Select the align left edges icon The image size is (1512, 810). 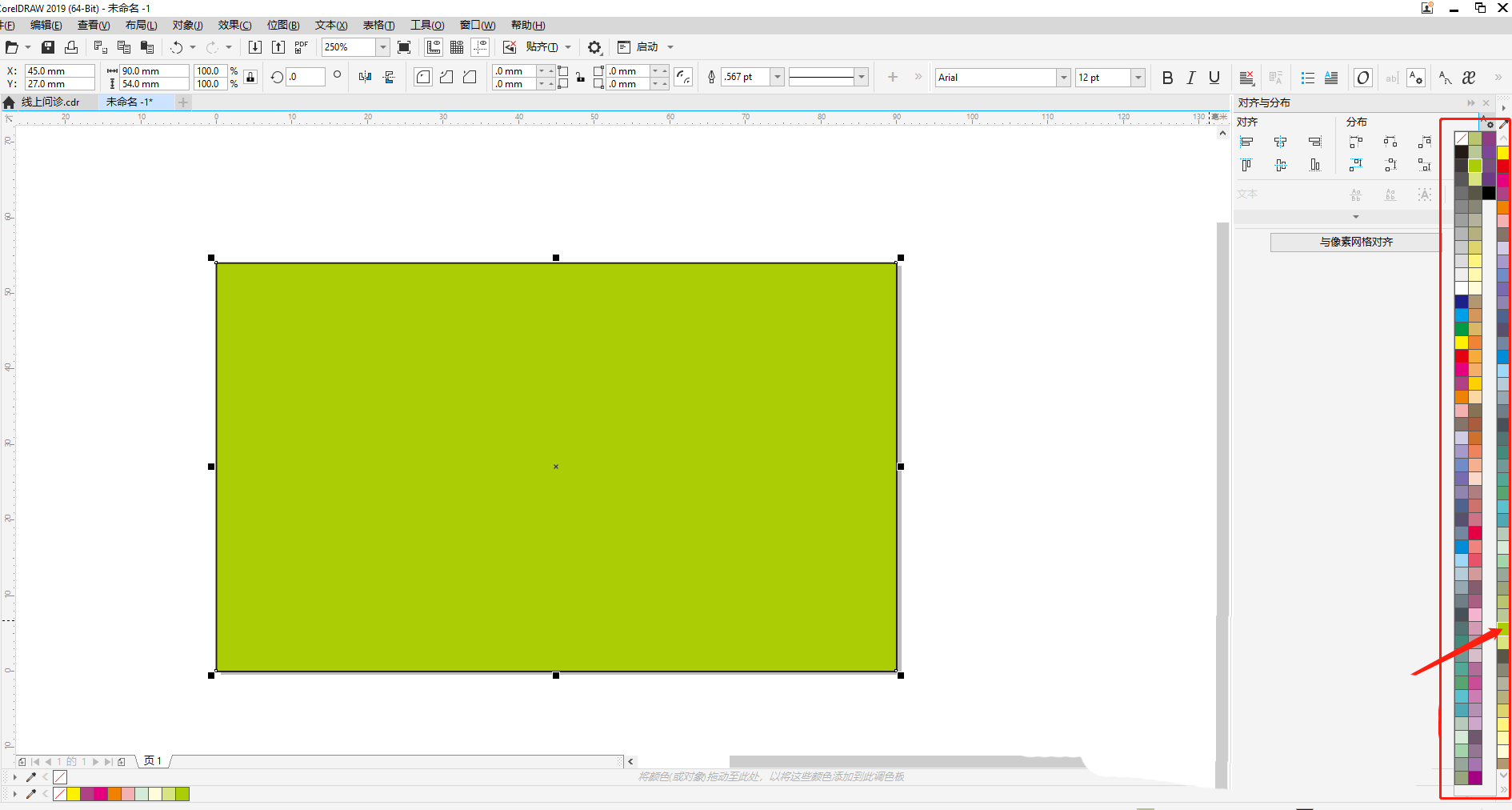pos(1247,142)
